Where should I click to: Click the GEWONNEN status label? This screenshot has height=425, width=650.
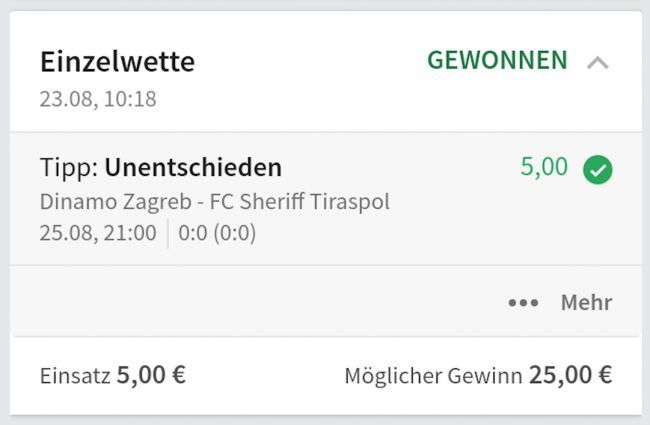pyautogui.click(x=497, y=61)
